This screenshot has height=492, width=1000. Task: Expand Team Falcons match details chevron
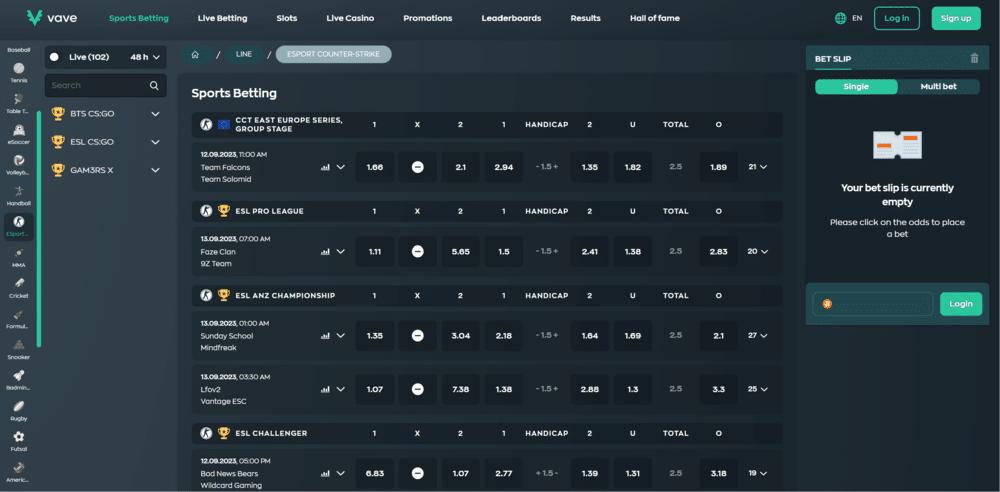341,167
